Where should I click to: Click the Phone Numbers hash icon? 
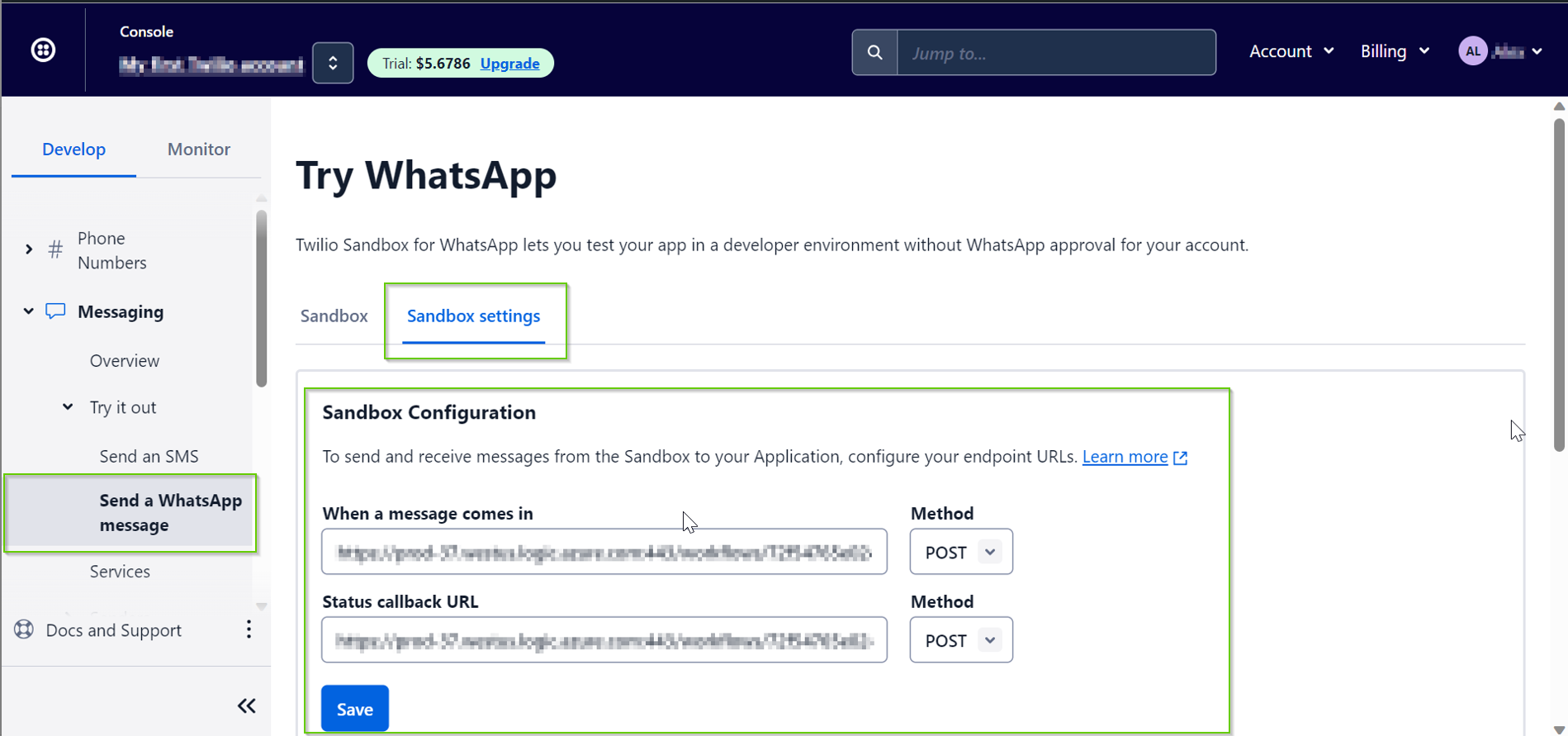(55, 249)
